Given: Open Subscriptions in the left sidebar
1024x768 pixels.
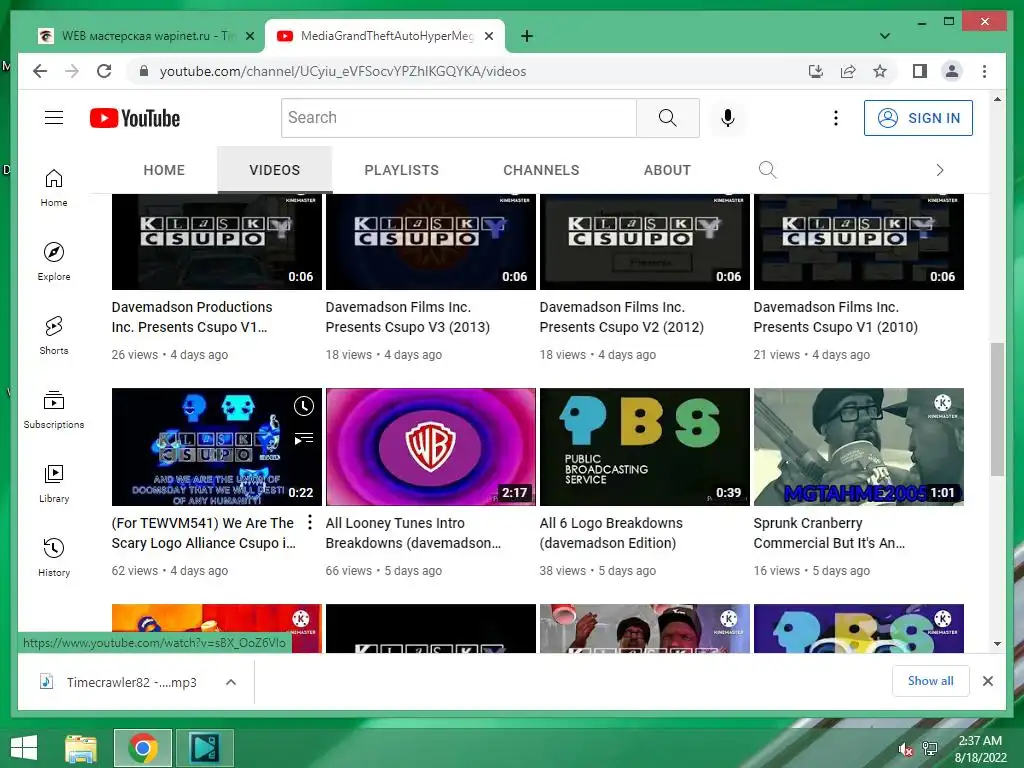Looking at the screenshot, I should click(54, 409).
